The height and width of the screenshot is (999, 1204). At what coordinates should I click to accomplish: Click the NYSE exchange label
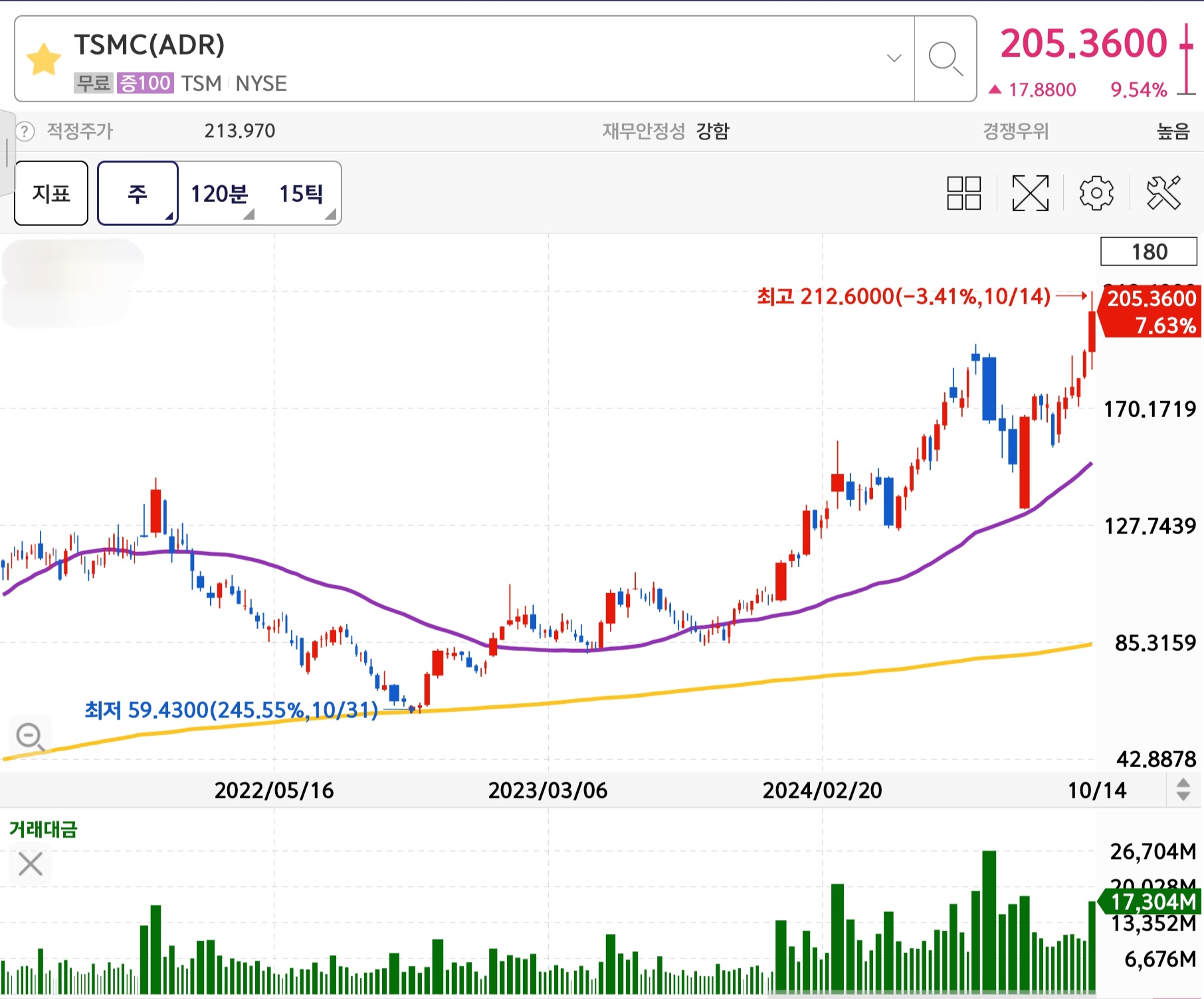[x=261, y=83]
